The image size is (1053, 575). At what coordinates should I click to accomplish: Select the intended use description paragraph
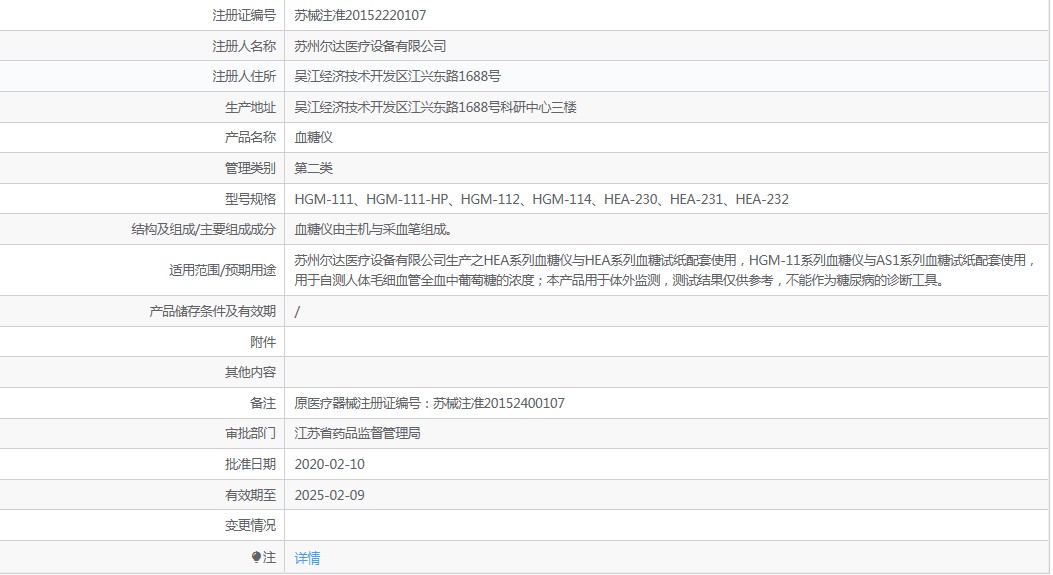(x=664, y=270)
